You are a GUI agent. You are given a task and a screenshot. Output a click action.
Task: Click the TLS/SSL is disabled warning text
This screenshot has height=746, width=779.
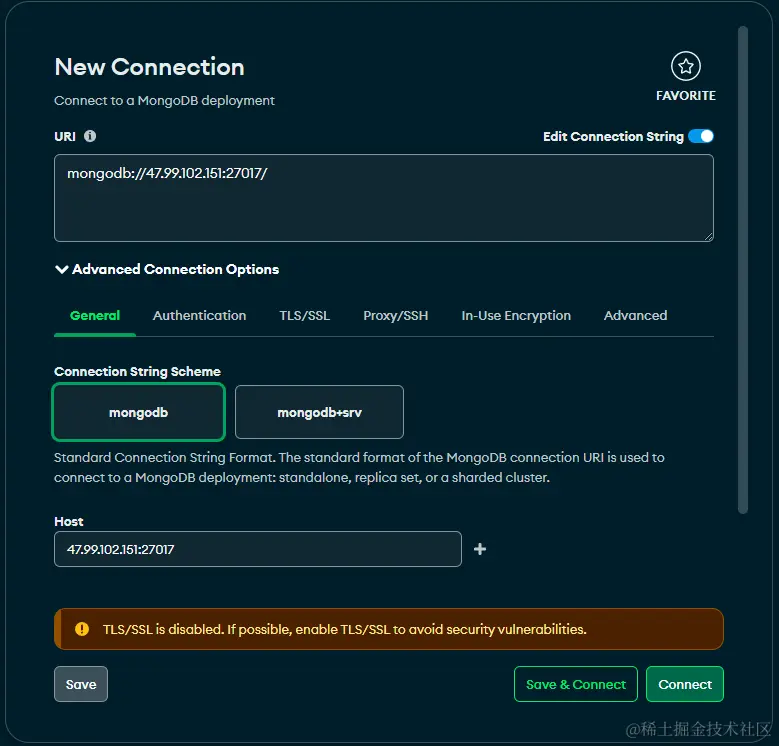coord(345,629)
